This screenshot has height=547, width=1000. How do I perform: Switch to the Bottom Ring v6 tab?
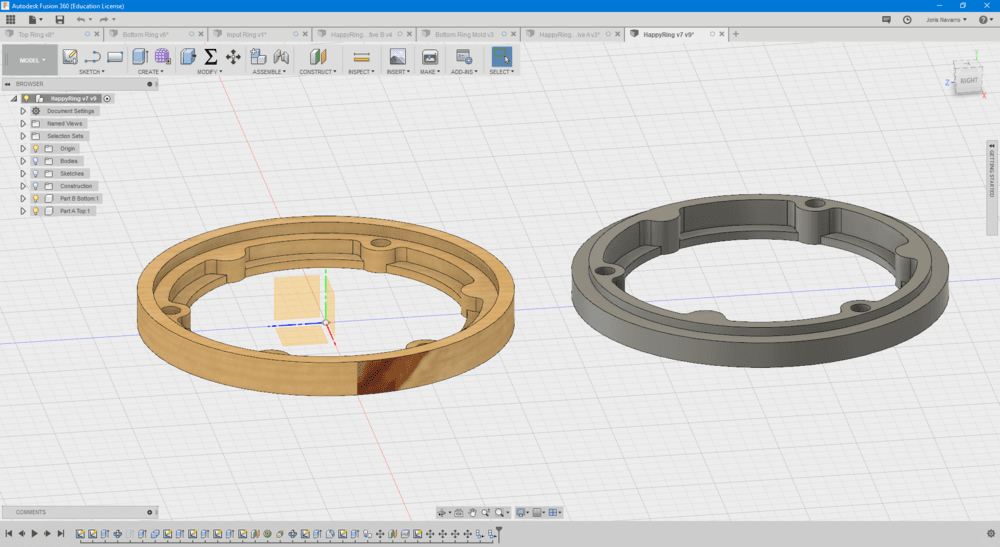[145, 34]
